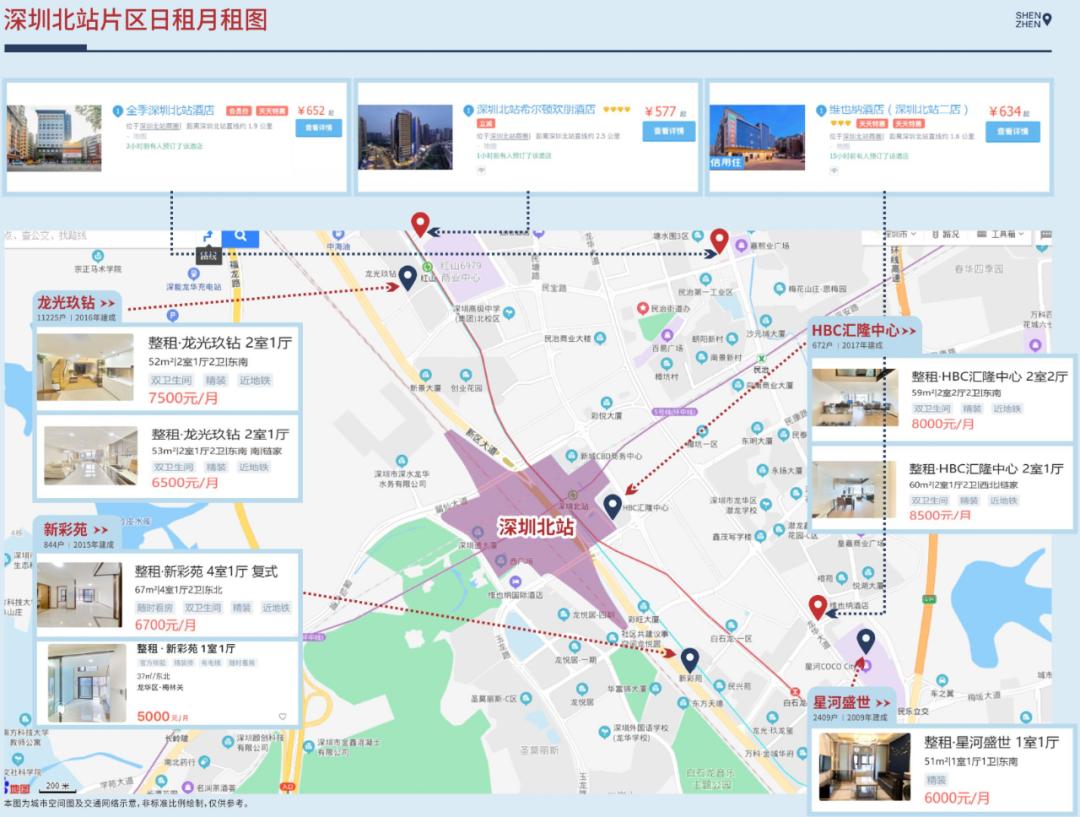This screenshot has height=817, width=1080.
Task: Click the 维也纳酒店 thumbnail photo
Action: (757, 137)
